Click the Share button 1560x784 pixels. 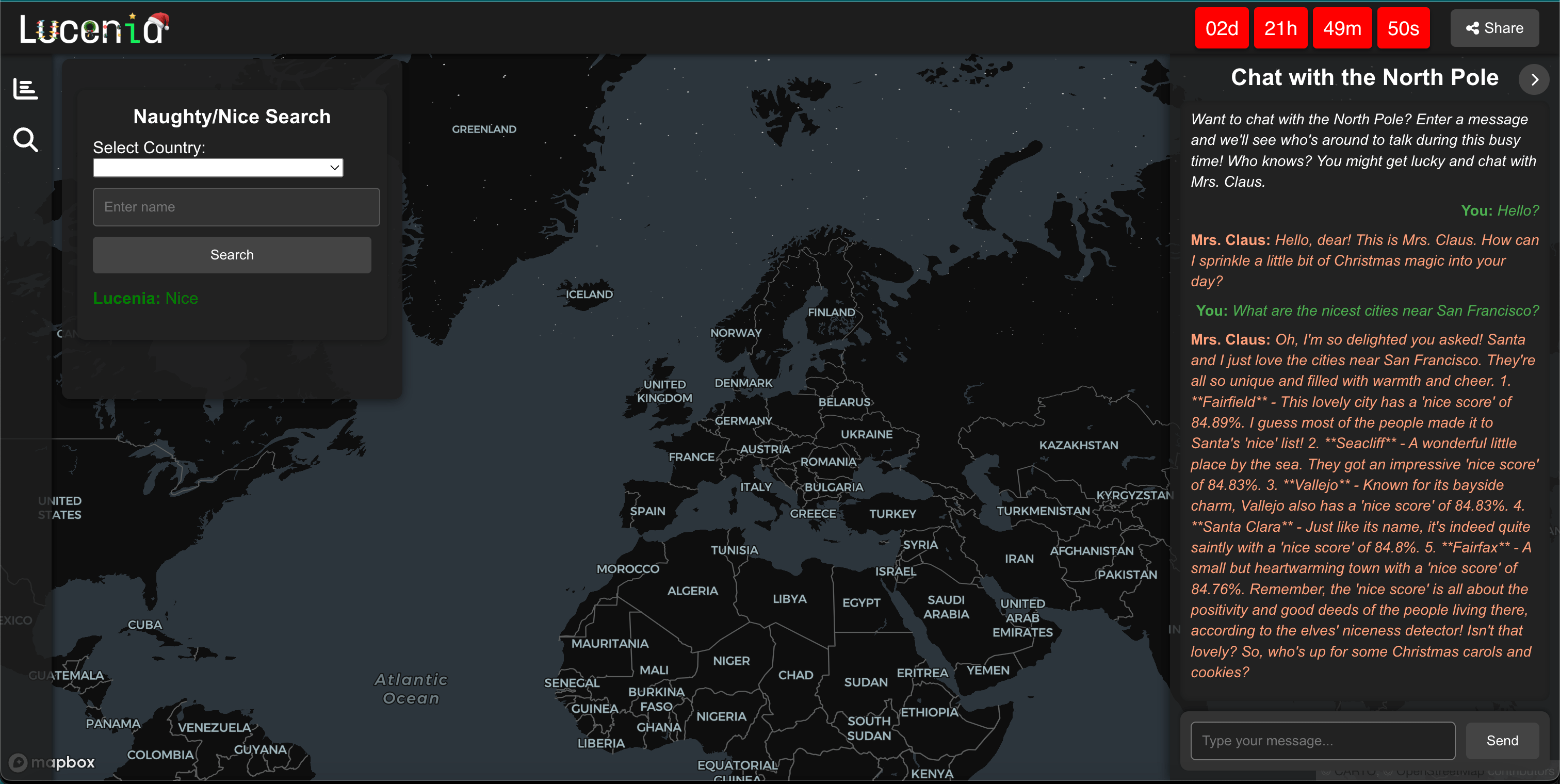pyautogui.click(x=1494, y=28)
